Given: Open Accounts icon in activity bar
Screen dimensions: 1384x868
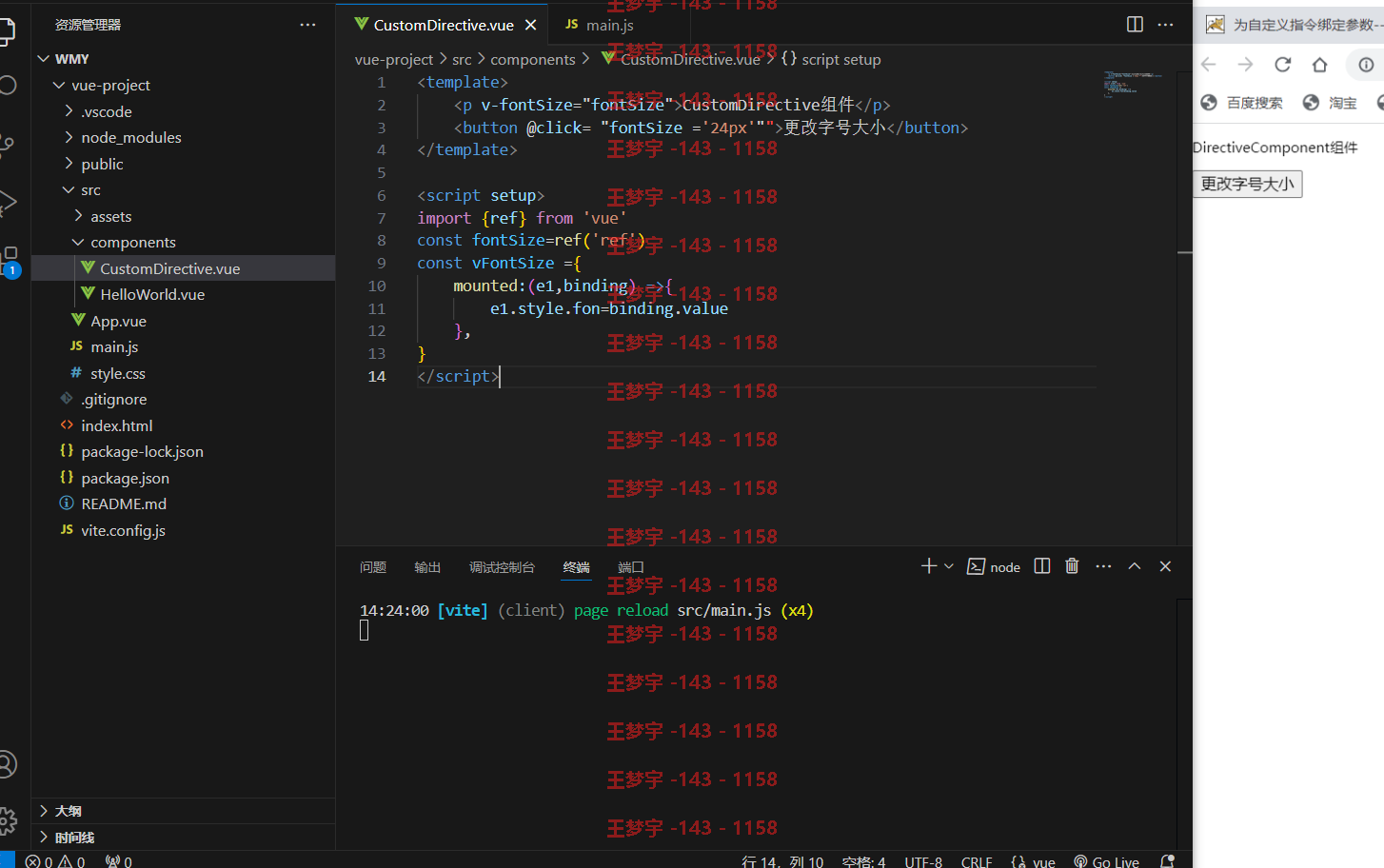Looking at the screenshot, I should point(8,764).
